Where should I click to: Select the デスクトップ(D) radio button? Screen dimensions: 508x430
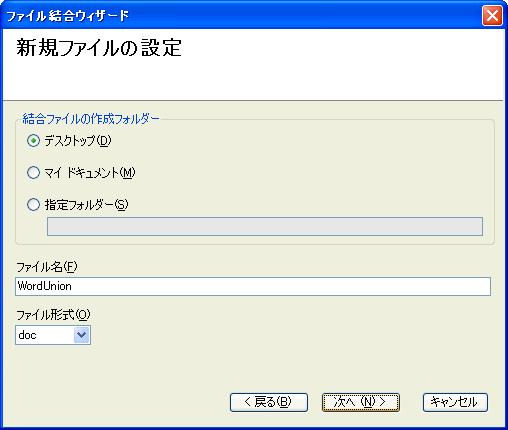pos(33,141)
